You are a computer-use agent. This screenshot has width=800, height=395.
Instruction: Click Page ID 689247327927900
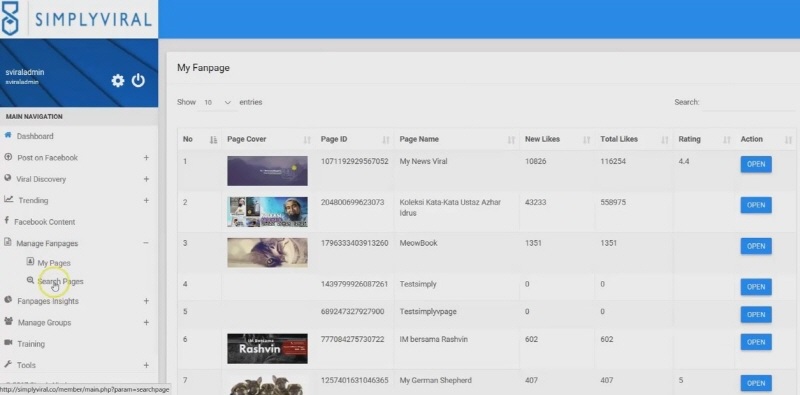click(x=353, y=311)
